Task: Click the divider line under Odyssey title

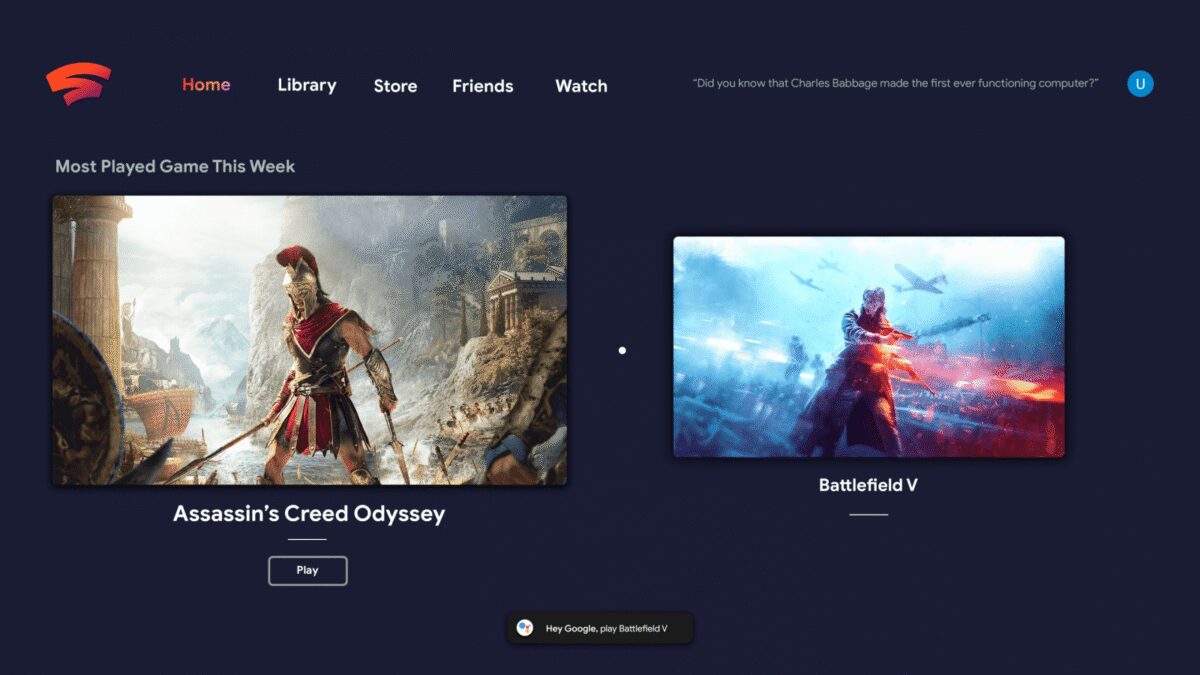Action: tap(307, 539)
